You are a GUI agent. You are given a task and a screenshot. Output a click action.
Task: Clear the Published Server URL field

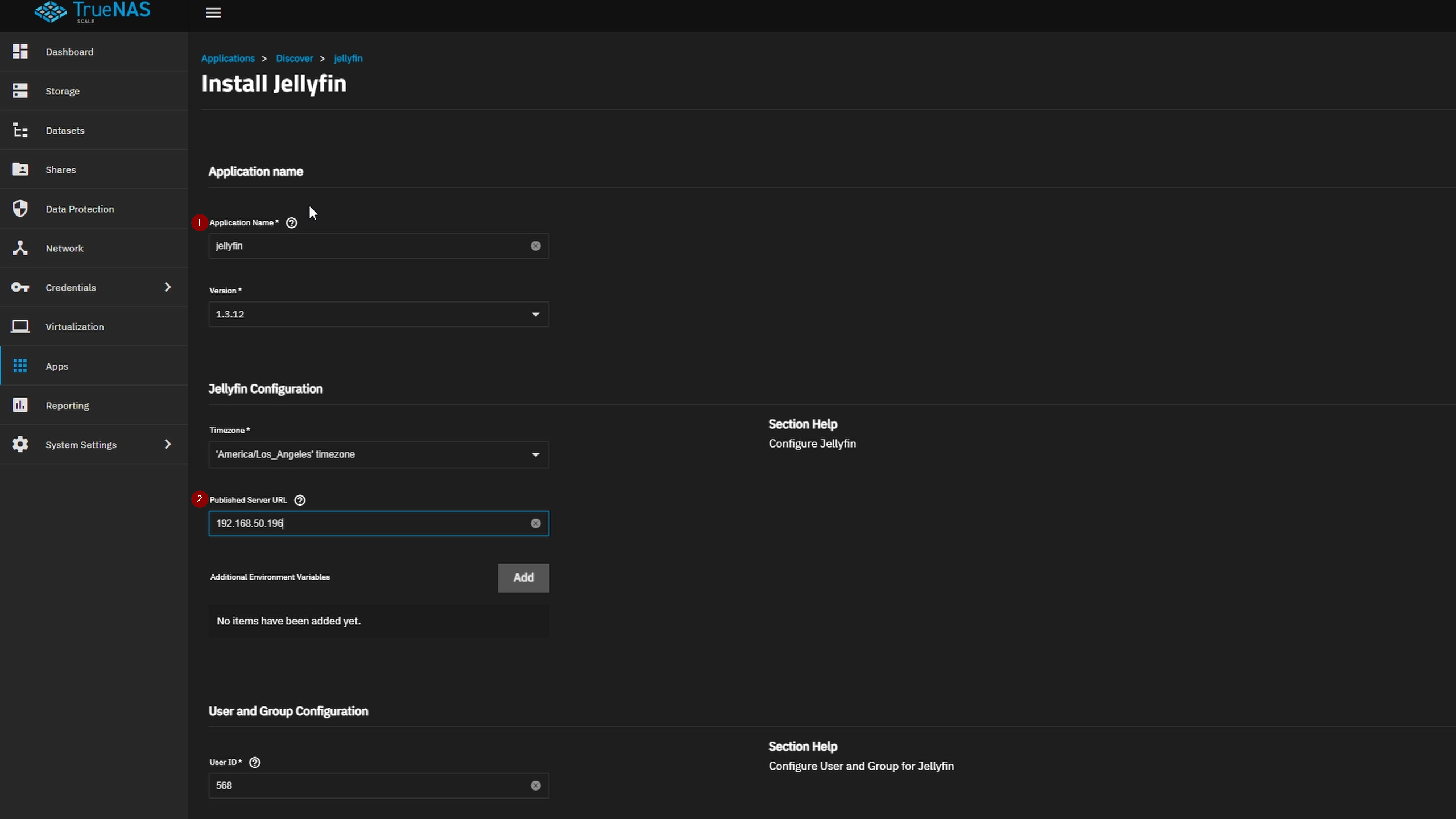point(536,523)
